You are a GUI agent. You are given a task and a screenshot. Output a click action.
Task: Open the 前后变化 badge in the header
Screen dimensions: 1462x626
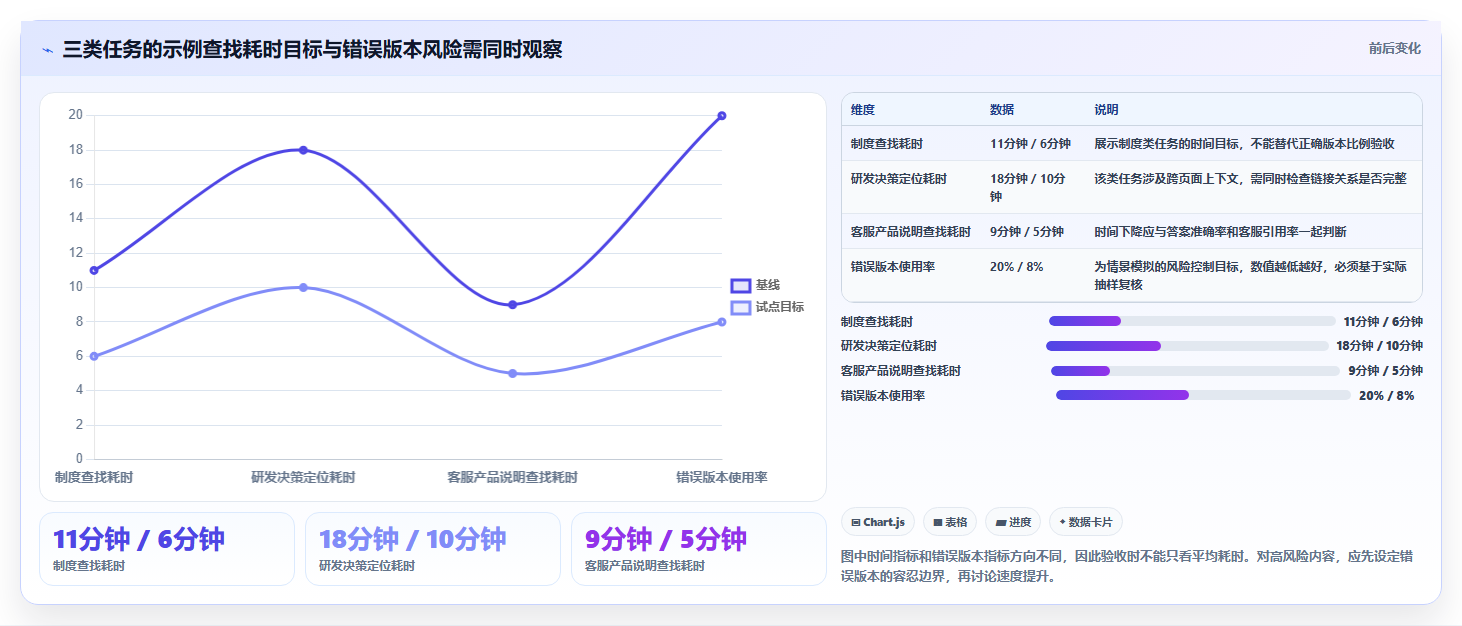[1395, 49]
